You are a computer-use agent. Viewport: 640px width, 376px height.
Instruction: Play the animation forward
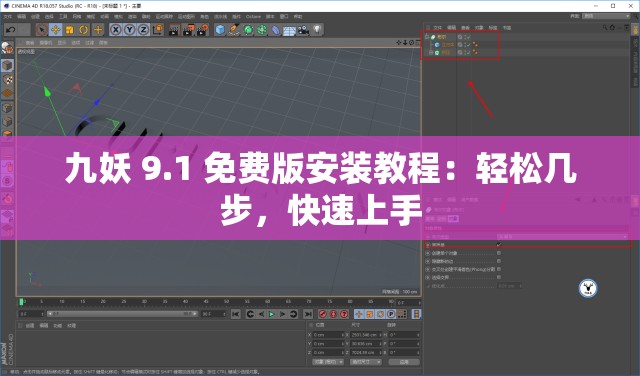click(271, 314)
